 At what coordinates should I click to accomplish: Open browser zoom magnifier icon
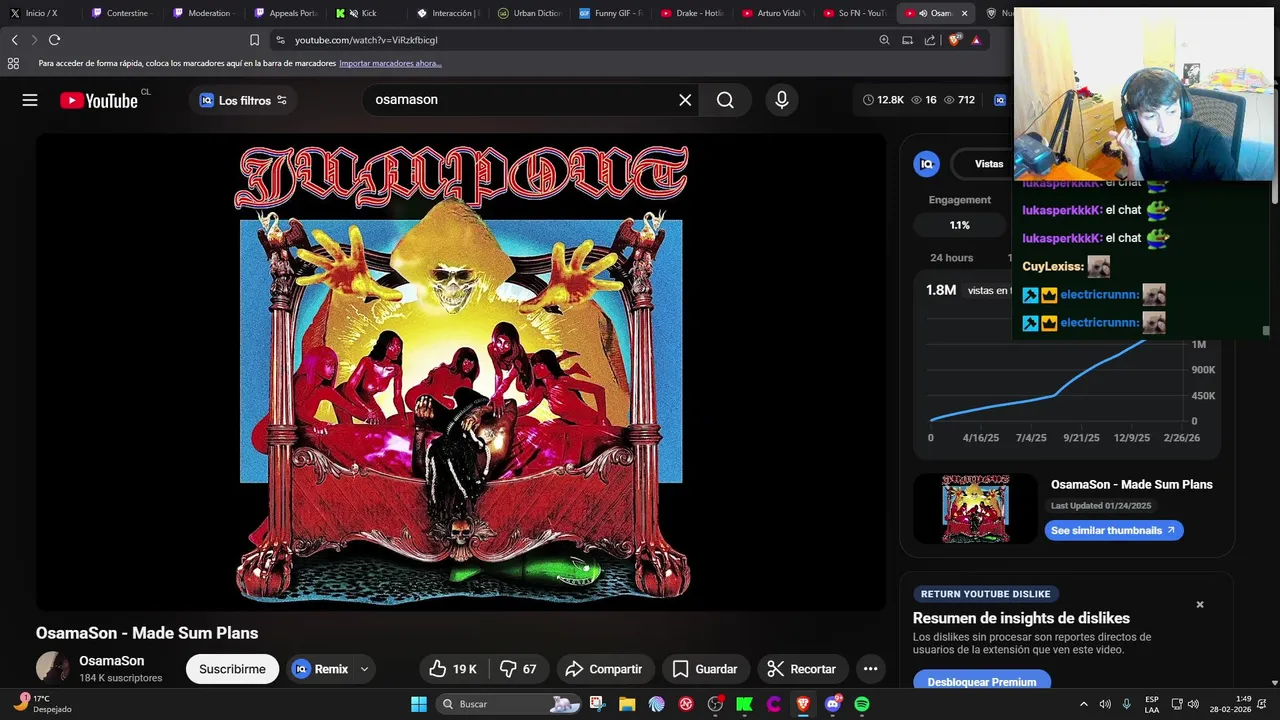[x=884, y=40]
